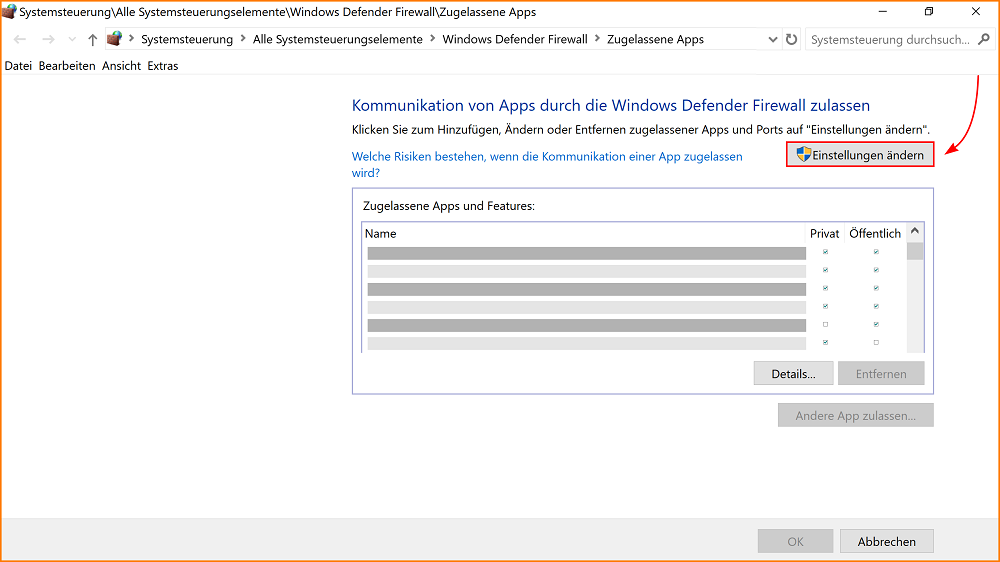Click the app list scrollbar thumb
This screenshot has width=1000, height=562.
click(915, 251)
